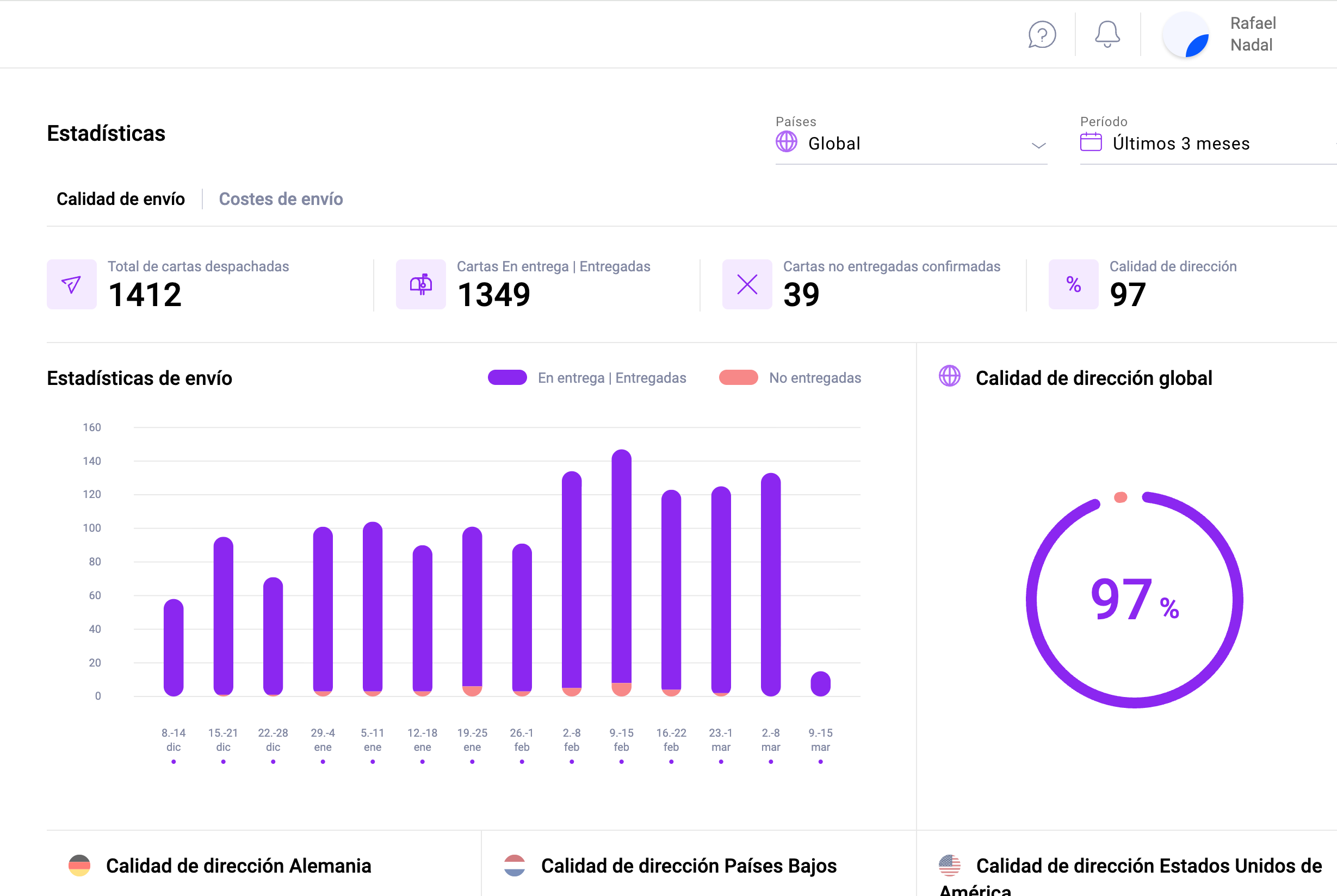
Task: Click the 9.-15 feb bar in chart
Action: click(621, 571)
